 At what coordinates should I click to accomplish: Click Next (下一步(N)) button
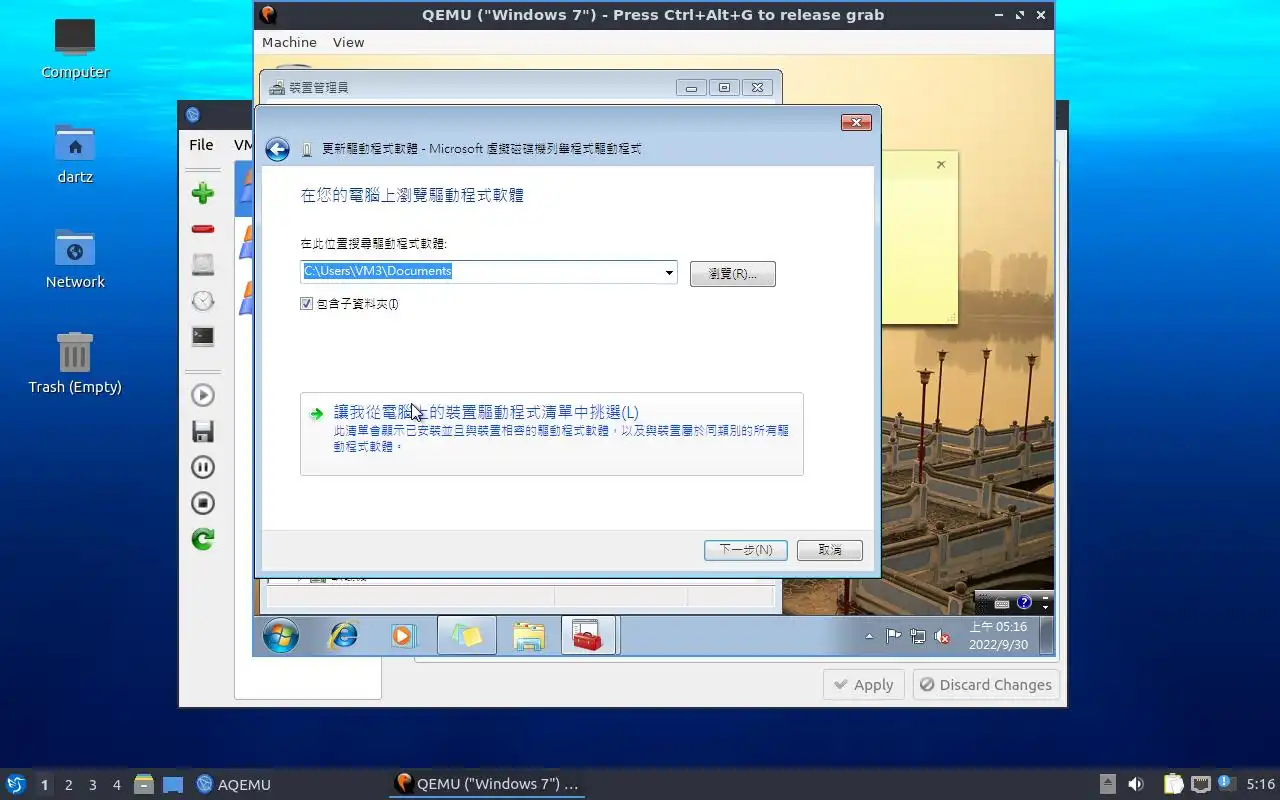(746, 550)
